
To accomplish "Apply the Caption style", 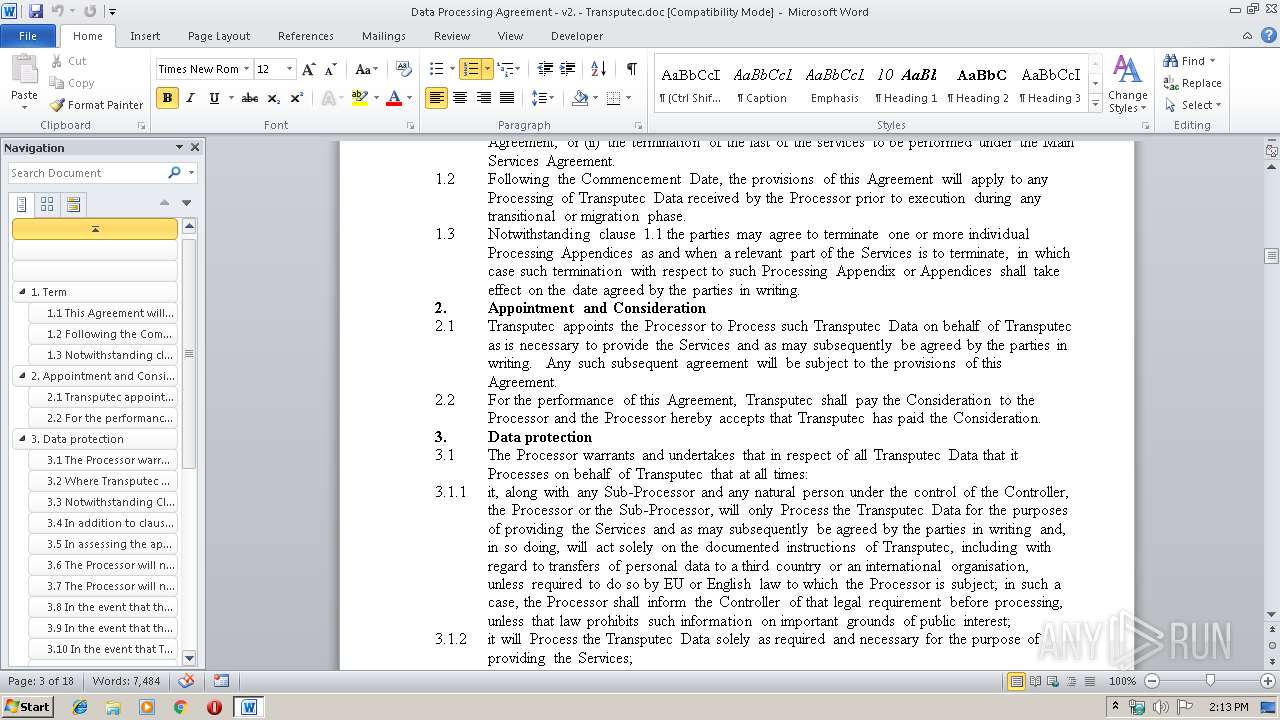I will pos(762,84).
